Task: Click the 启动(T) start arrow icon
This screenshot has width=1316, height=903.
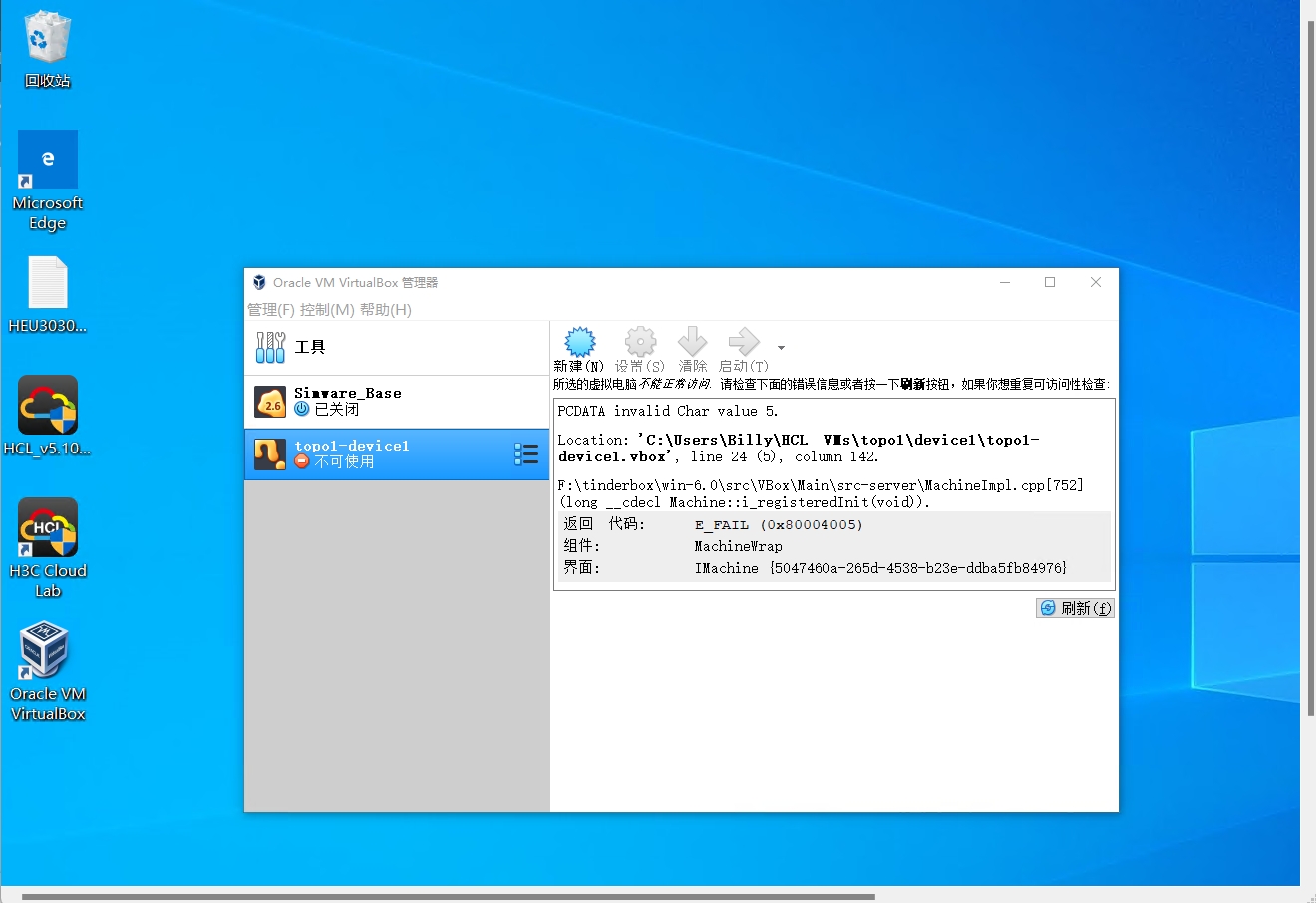Action: pyautogui.click(x=744, y=342)
